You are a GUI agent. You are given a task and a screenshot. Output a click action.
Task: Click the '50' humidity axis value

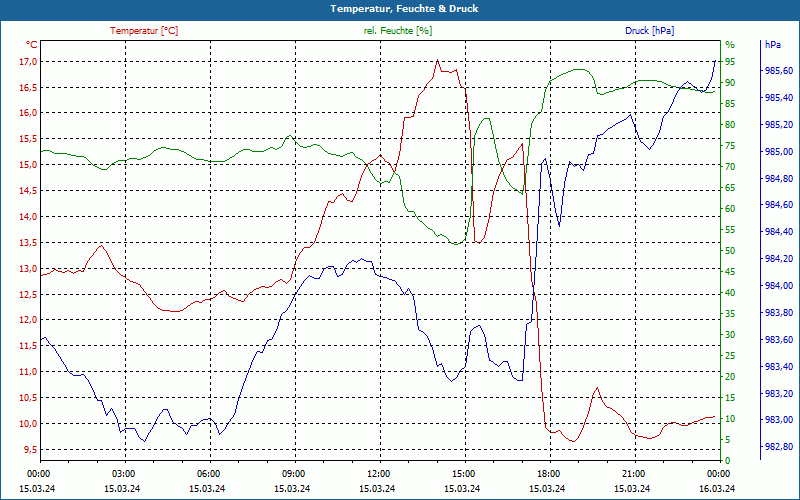(730, 251)
